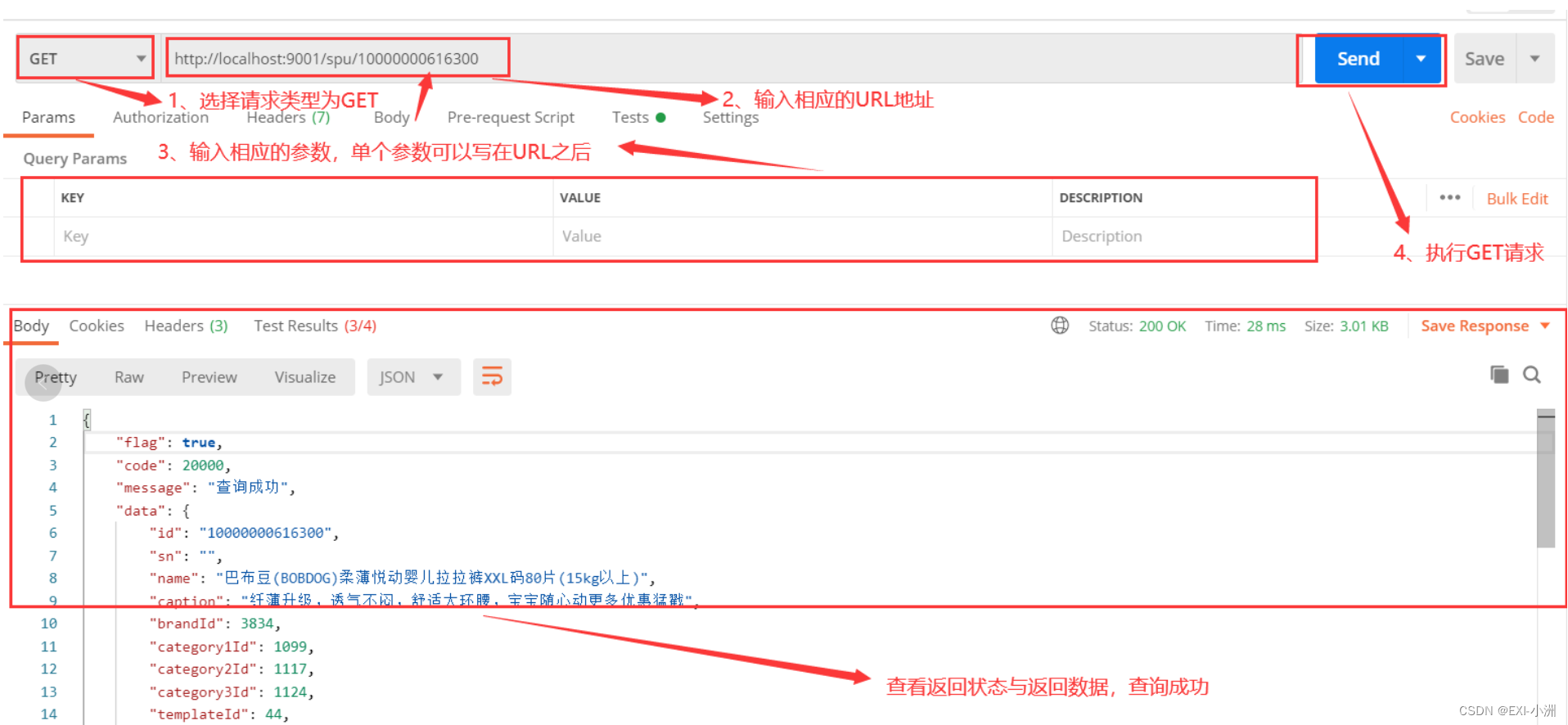Switch to Bulk Edit mode

click(1516, 199)
